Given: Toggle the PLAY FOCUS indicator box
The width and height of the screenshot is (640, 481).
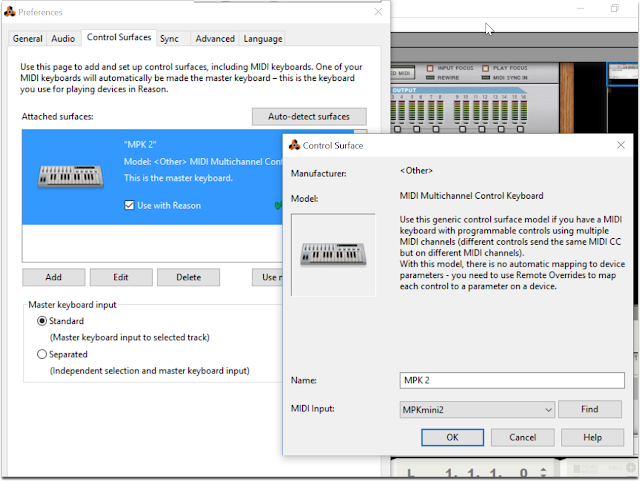Looking at the screenshot, I should click(x=485, y=68).
